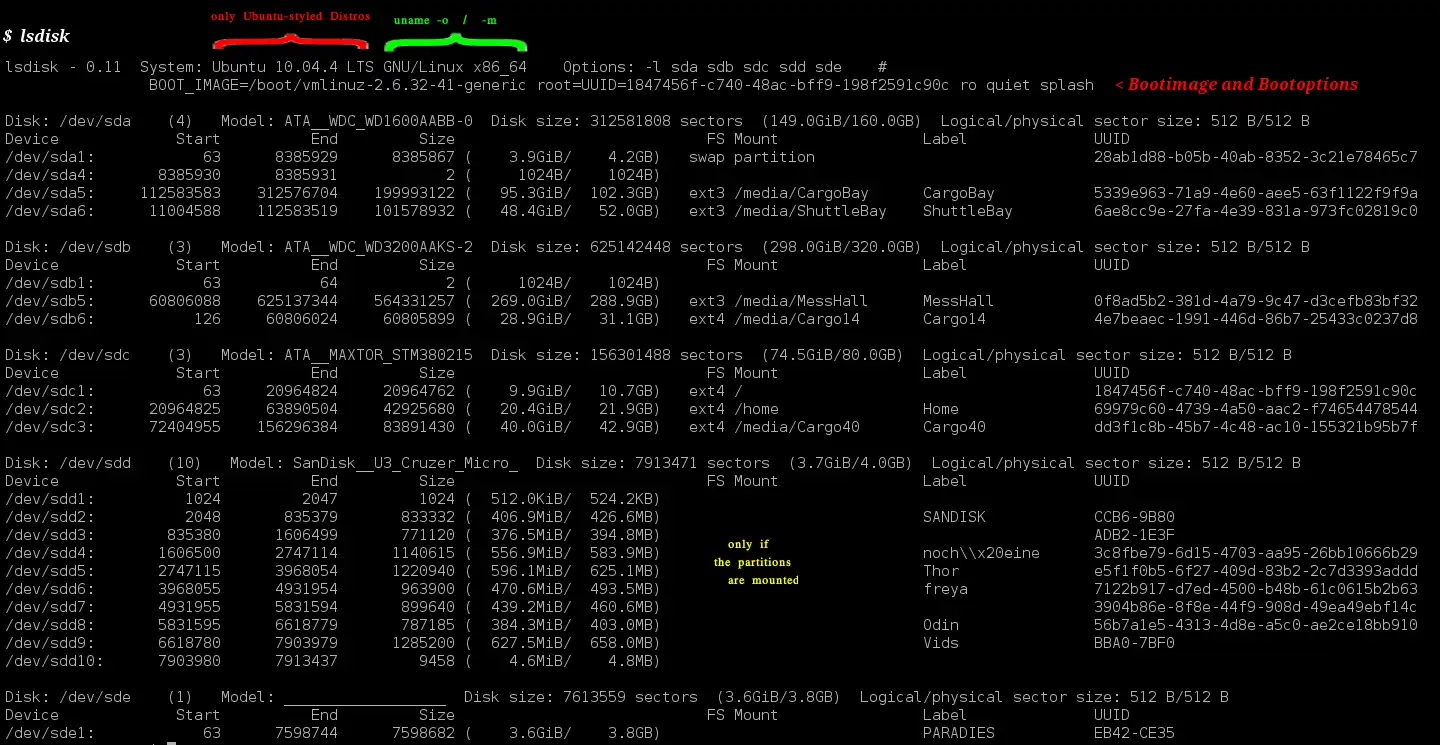Click UUID 'ADB2-1E3F'
This screenshot has width=1440, height=745.
pos(1134,535)
